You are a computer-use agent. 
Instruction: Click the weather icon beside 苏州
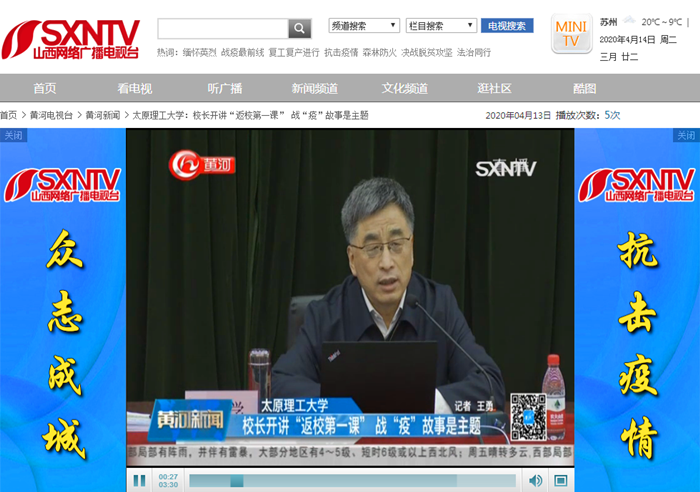point(629,21)
